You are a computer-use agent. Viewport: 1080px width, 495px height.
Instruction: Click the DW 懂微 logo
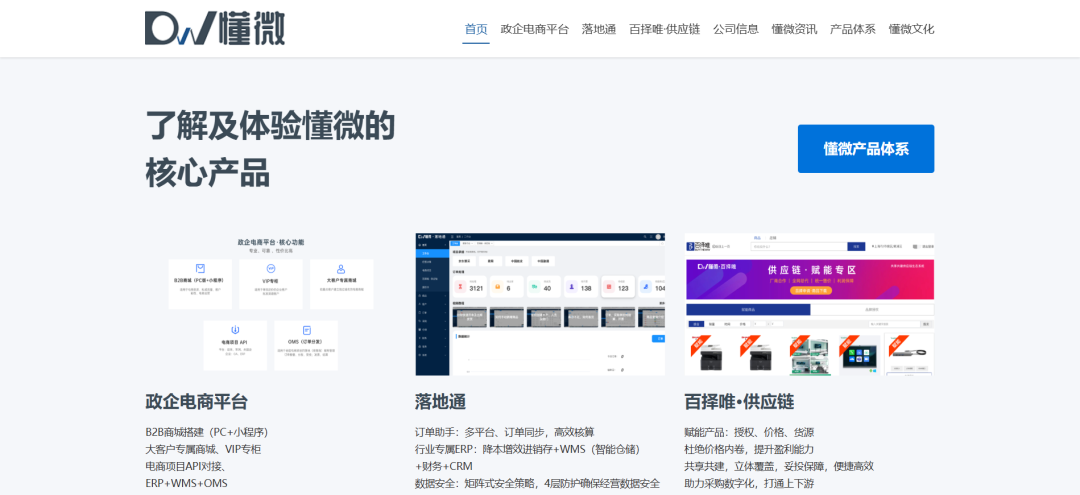214,28
